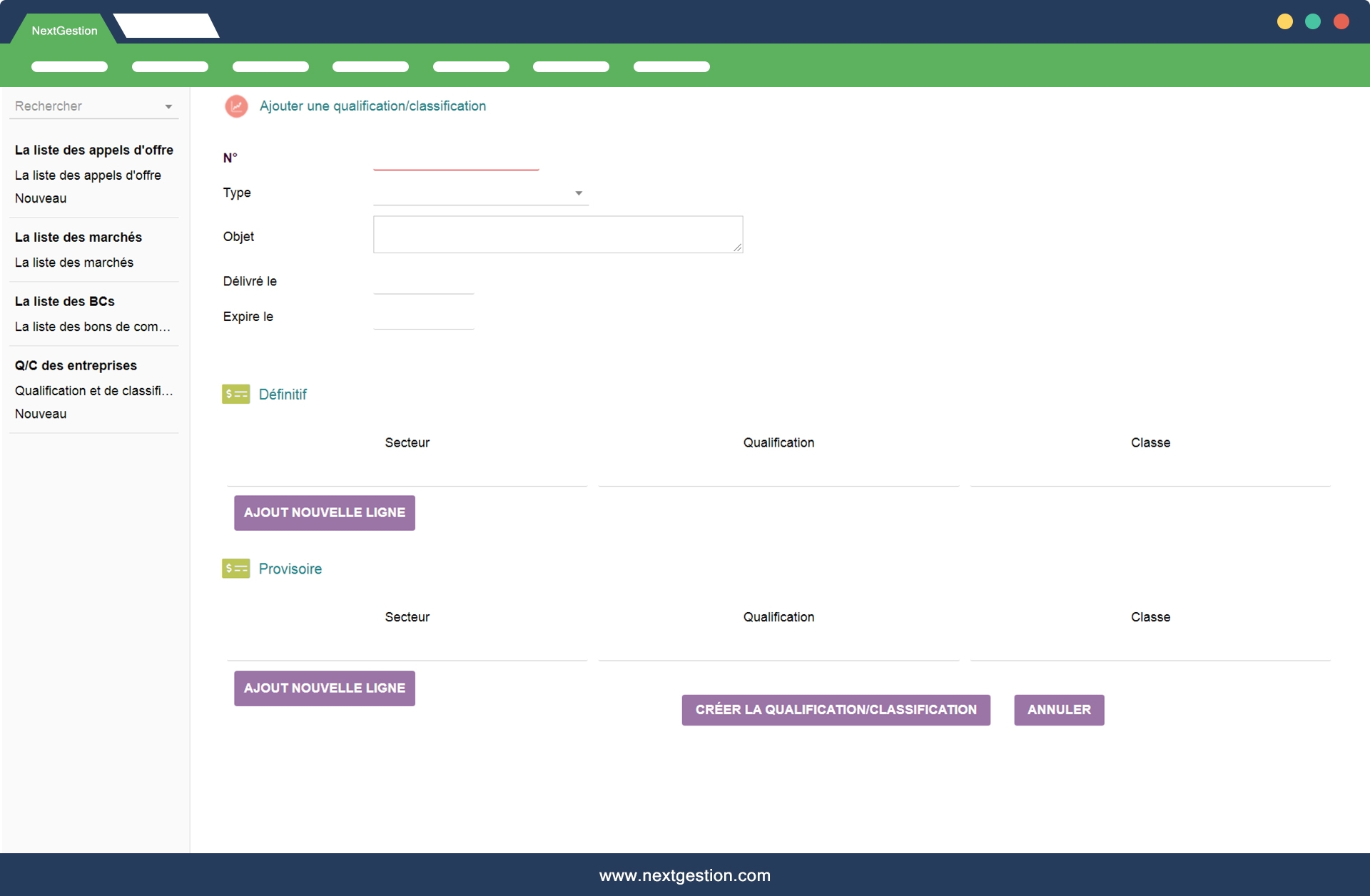The width and height of the screenshot is (1370, 896).
Task: Expand the Rechercher search dropdown
Action: [x=168, y=107]
